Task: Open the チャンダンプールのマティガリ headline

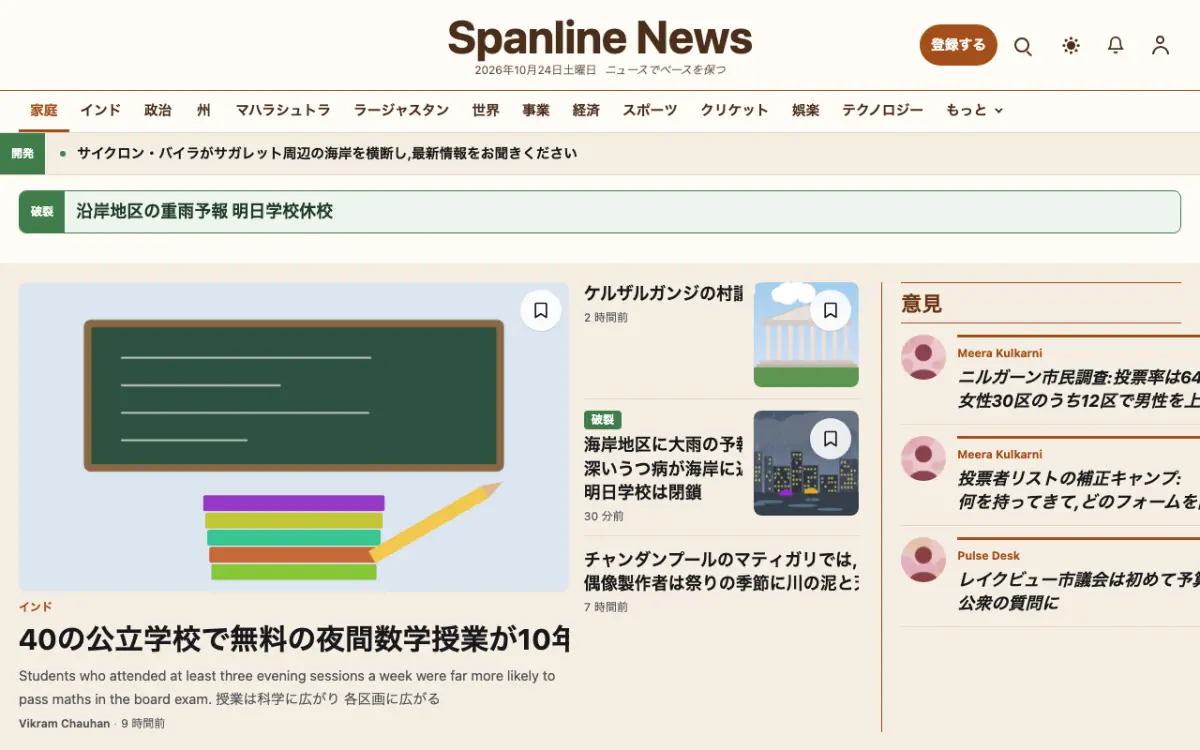Action: pos(721,571)
